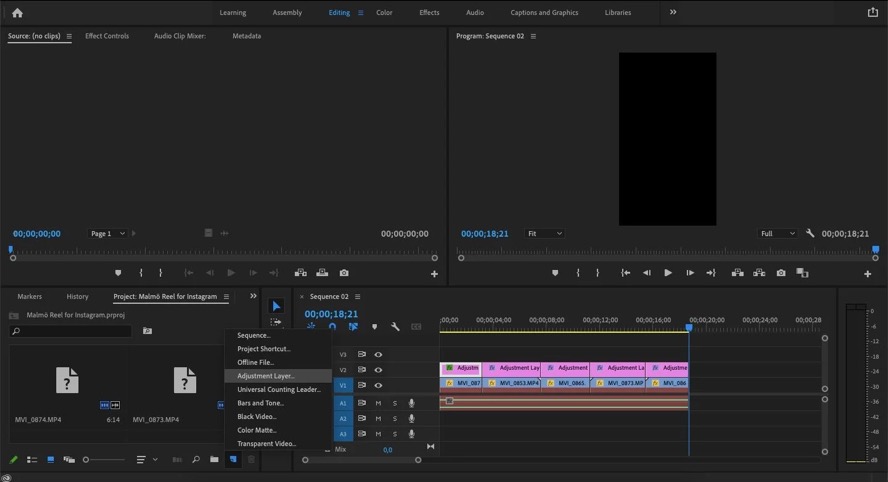The image size is (888, 482).
Task: Mute audio track A2
Action: 378,419
